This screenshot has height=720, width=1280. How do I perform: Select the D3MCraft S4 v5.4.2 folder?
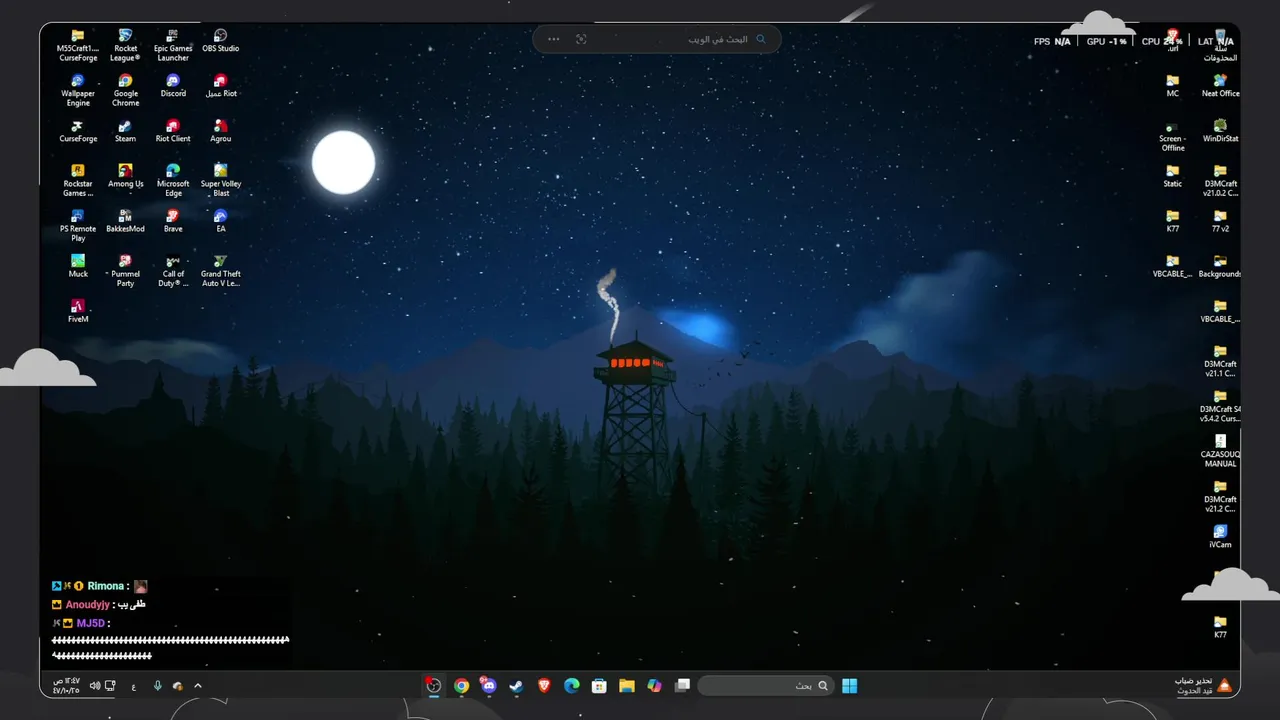pos(1220,405)
